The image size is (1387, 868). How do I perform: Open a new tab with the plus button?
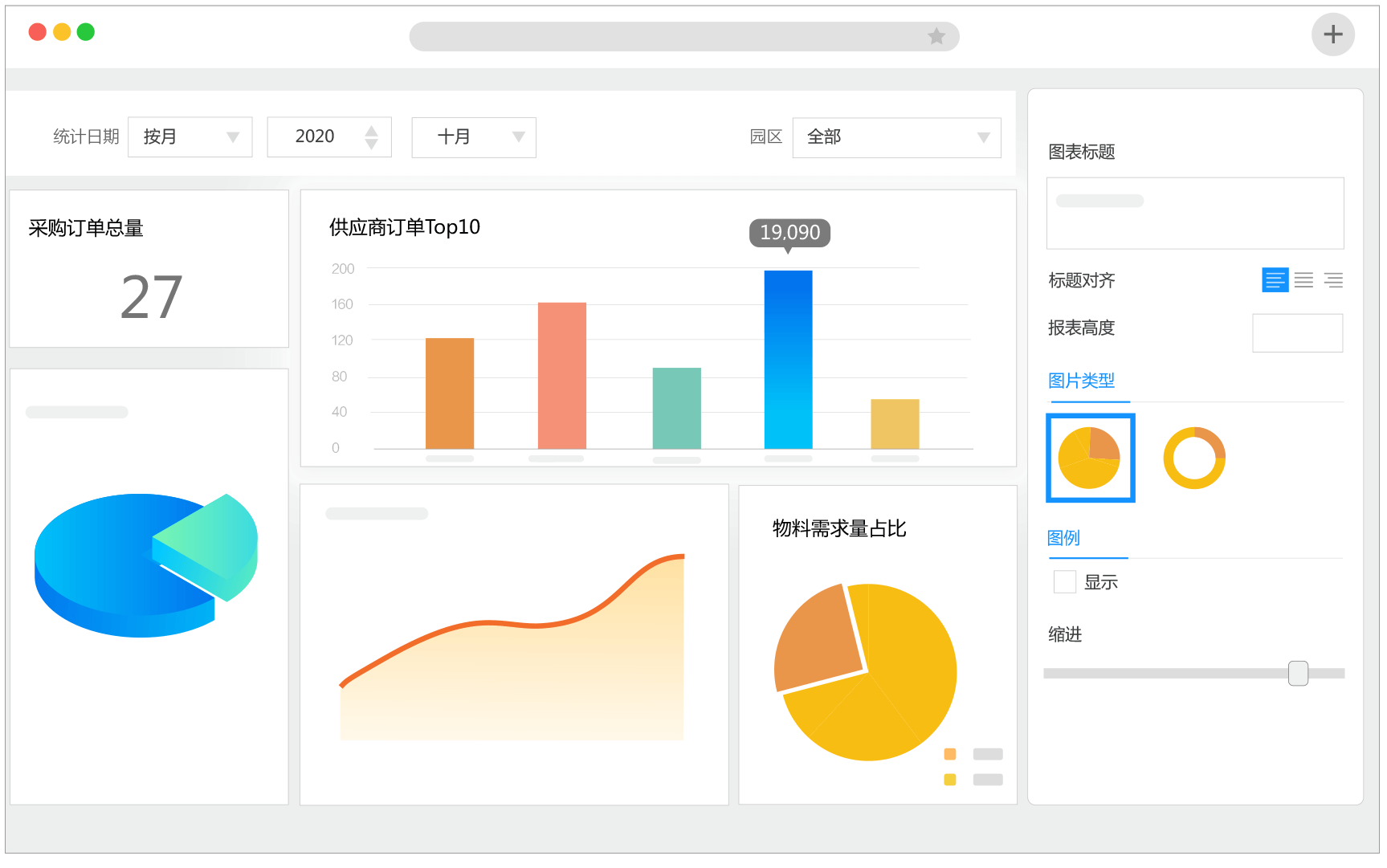[1333, 35]
